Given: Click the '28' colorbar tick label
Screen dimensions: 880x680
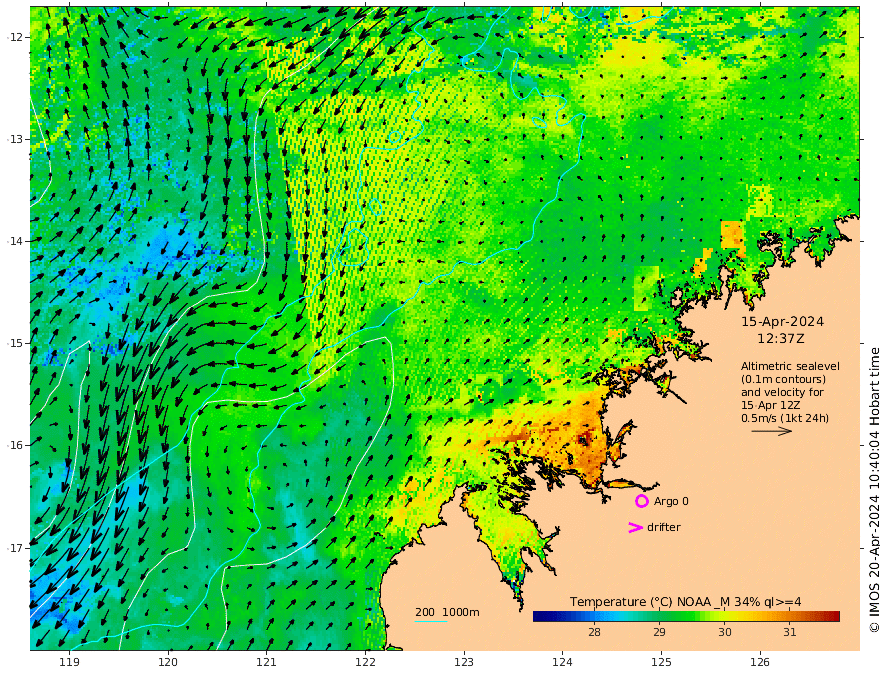Looking at the screenshot, I should pos(594,632).
